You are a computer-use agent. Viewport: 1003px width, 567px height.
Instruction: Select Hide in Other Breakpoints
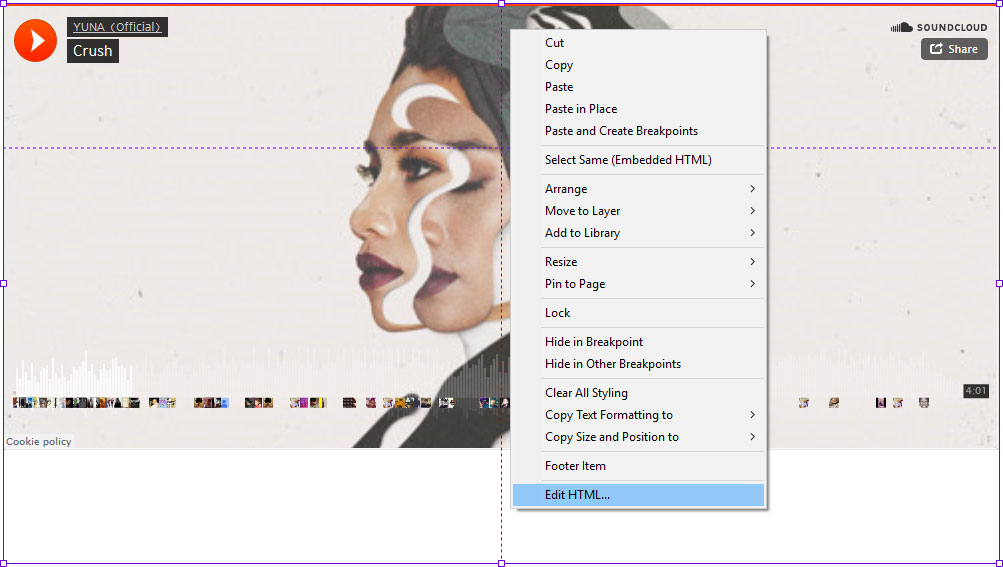638,363
